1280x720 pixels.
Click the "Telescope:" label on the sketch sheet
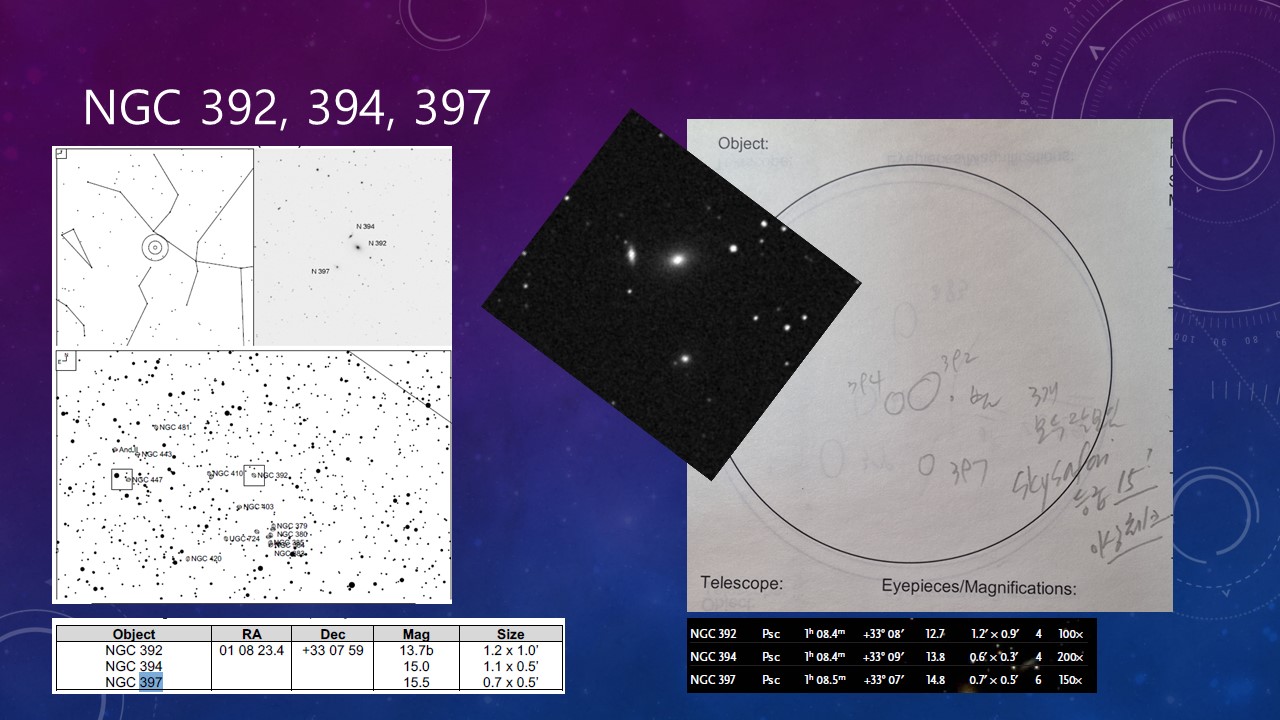coord(741,583)
